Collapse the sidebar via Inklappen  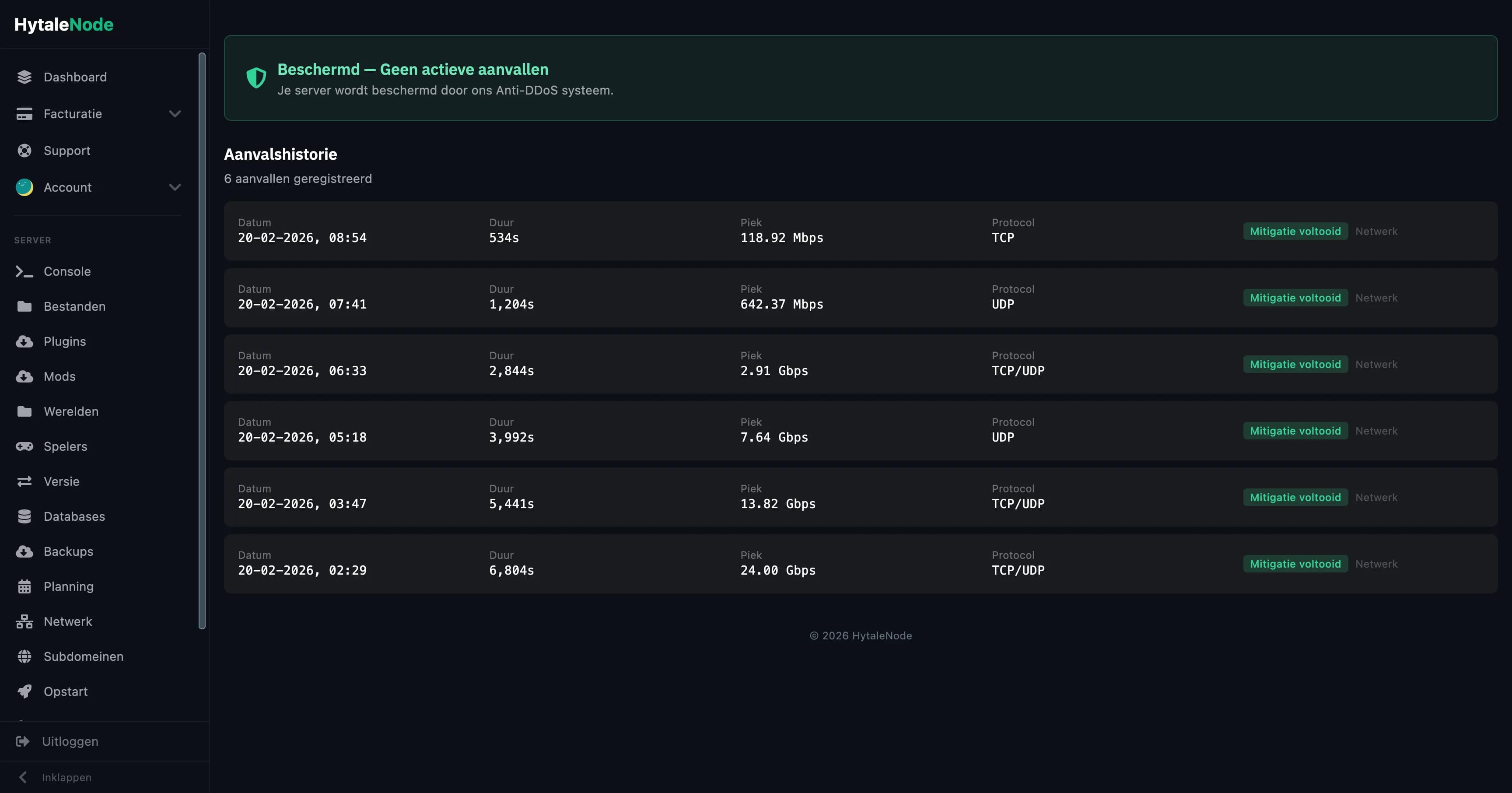(66, 776)
